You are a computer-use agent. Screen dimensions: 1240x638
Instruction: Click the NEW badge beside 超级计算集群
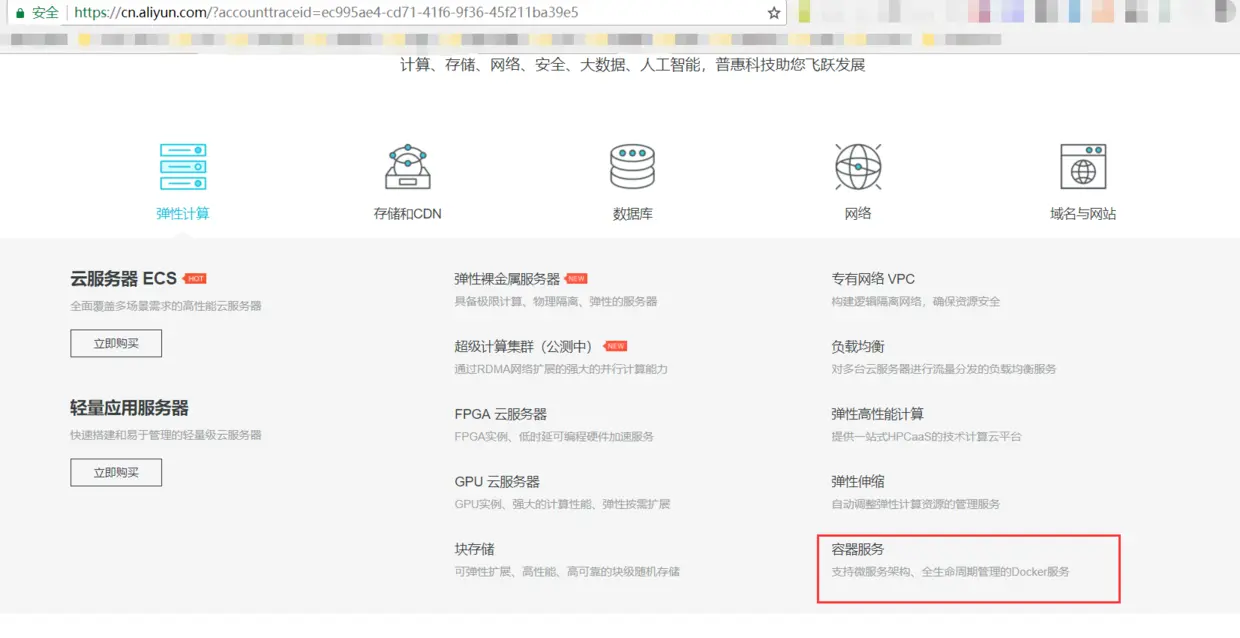616,347
